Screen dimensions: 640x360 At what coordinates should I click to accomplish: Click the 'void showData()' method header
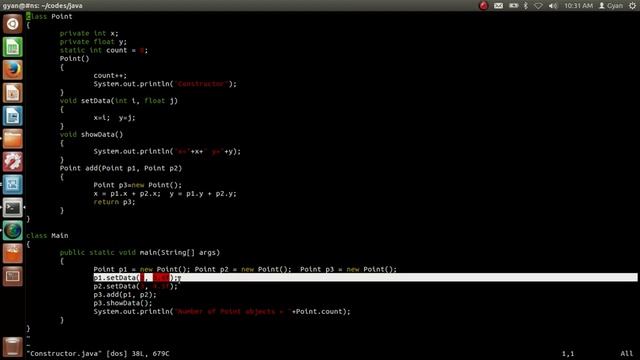click(91, 134)
